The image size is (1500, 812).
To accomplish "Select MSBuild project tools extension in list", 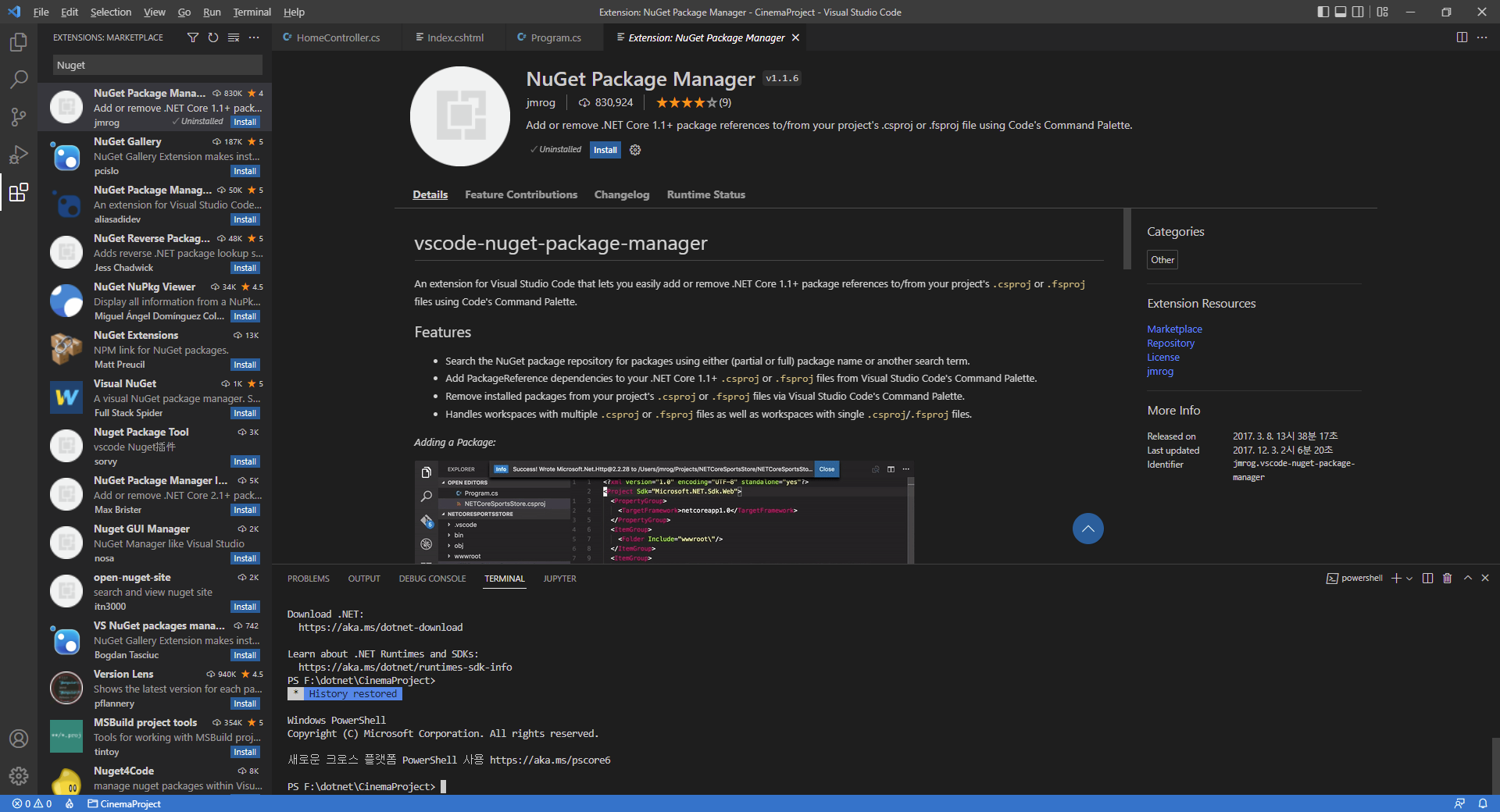I will (155, 737).
